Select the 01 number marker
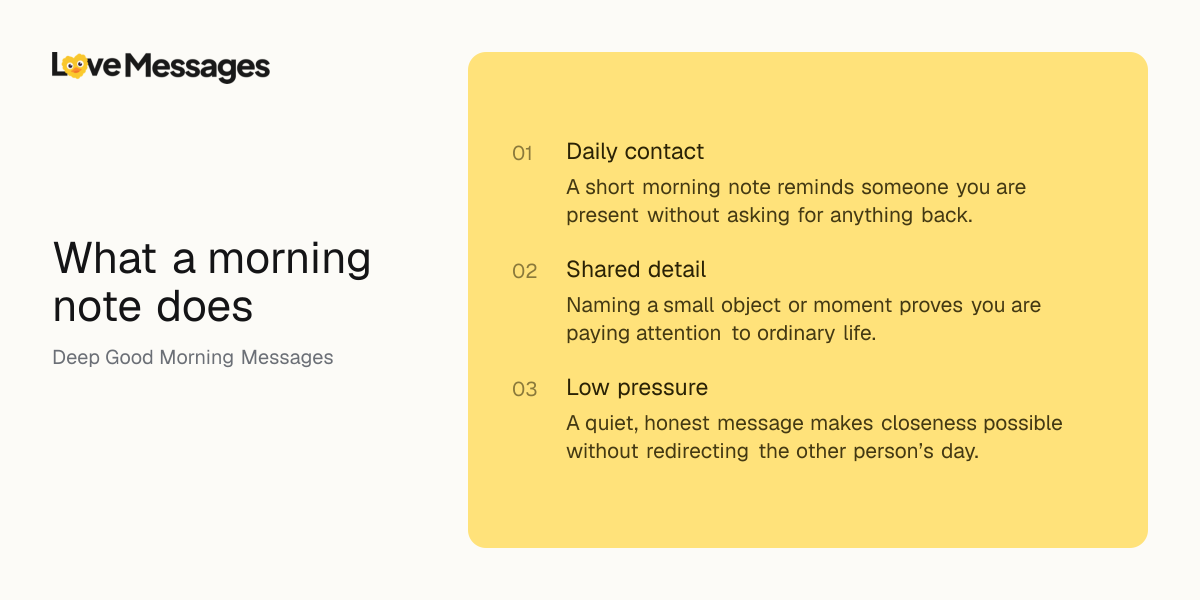 523,153
